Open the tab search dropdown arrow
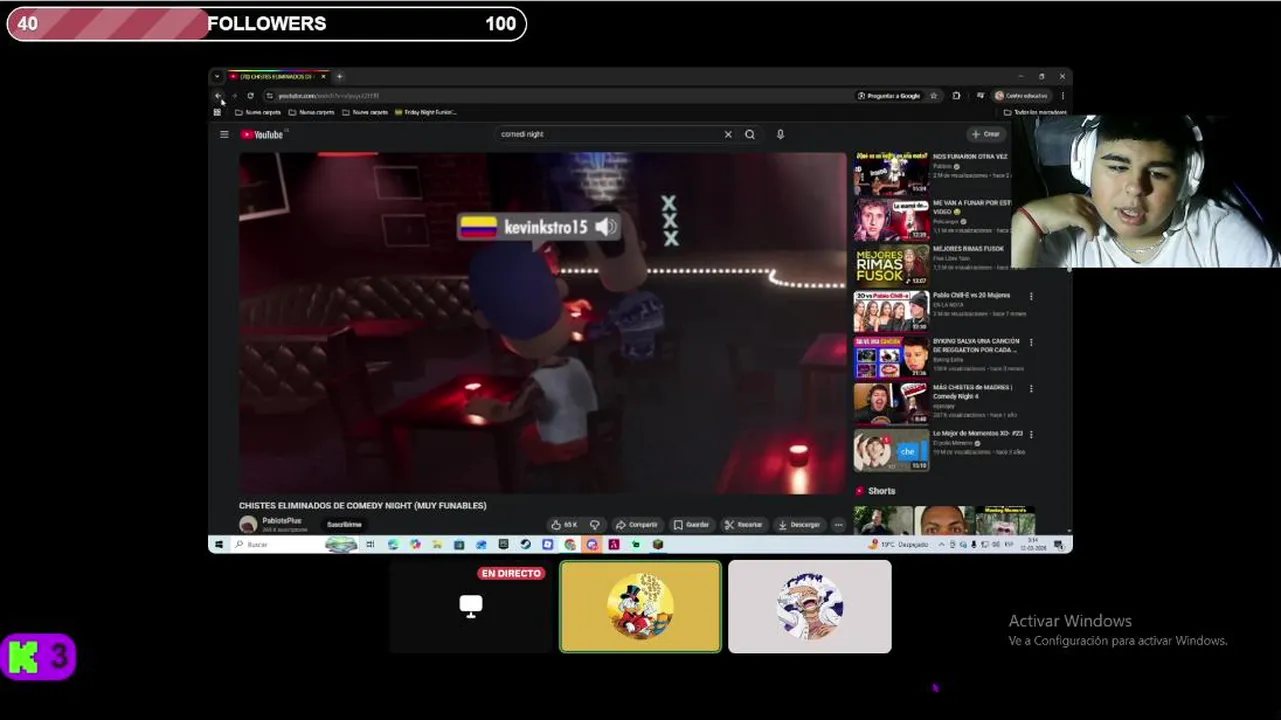The width and height of the screenshot is (1281, 720). 217,76
